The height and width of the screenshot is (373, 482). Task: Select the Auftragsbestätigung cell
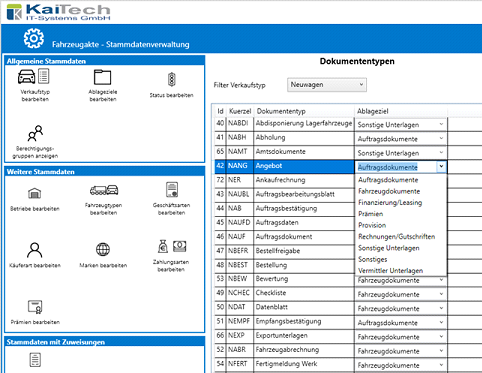[x=304, y=208]
